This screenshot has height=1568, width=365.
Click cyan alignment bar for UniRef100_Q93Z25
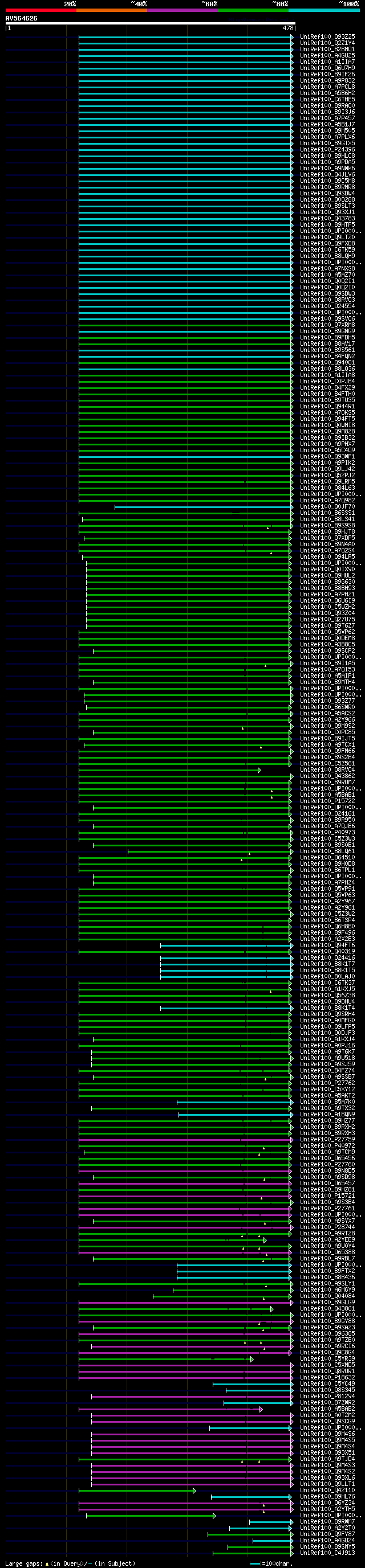point(186,37)
